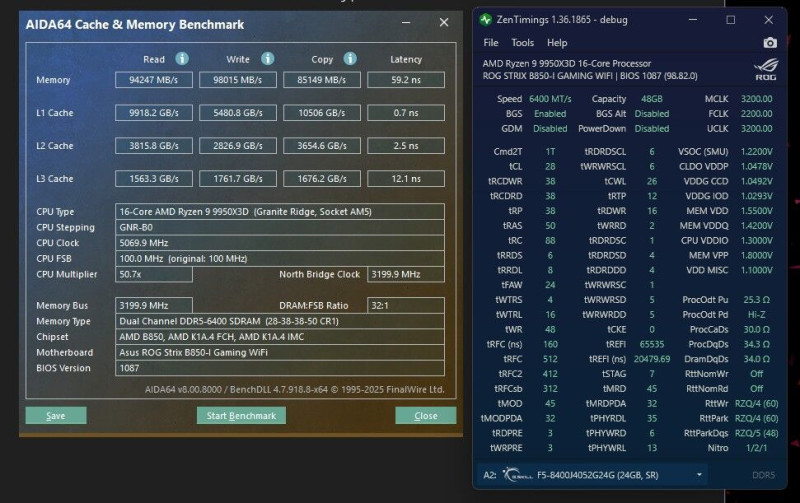Click the L3 Cache Write value 1761.7 GB/s

[238, 179]
